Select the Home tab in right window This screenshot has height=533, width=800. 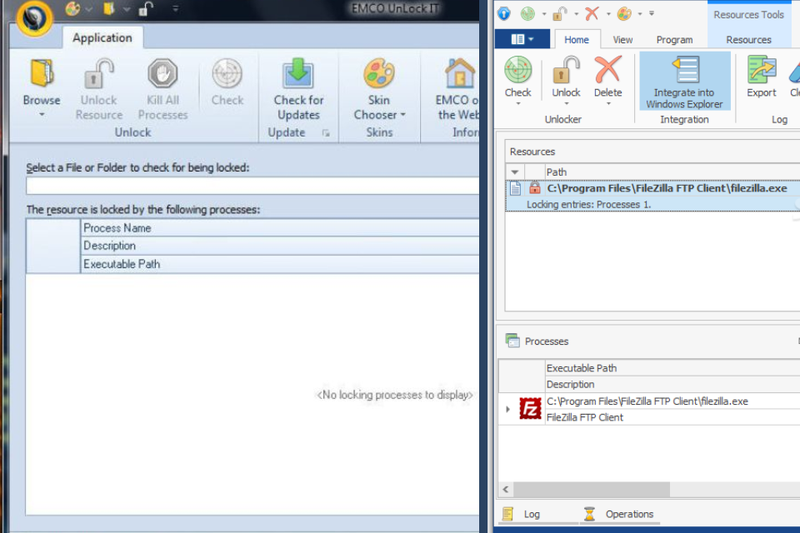pos(576,39)
